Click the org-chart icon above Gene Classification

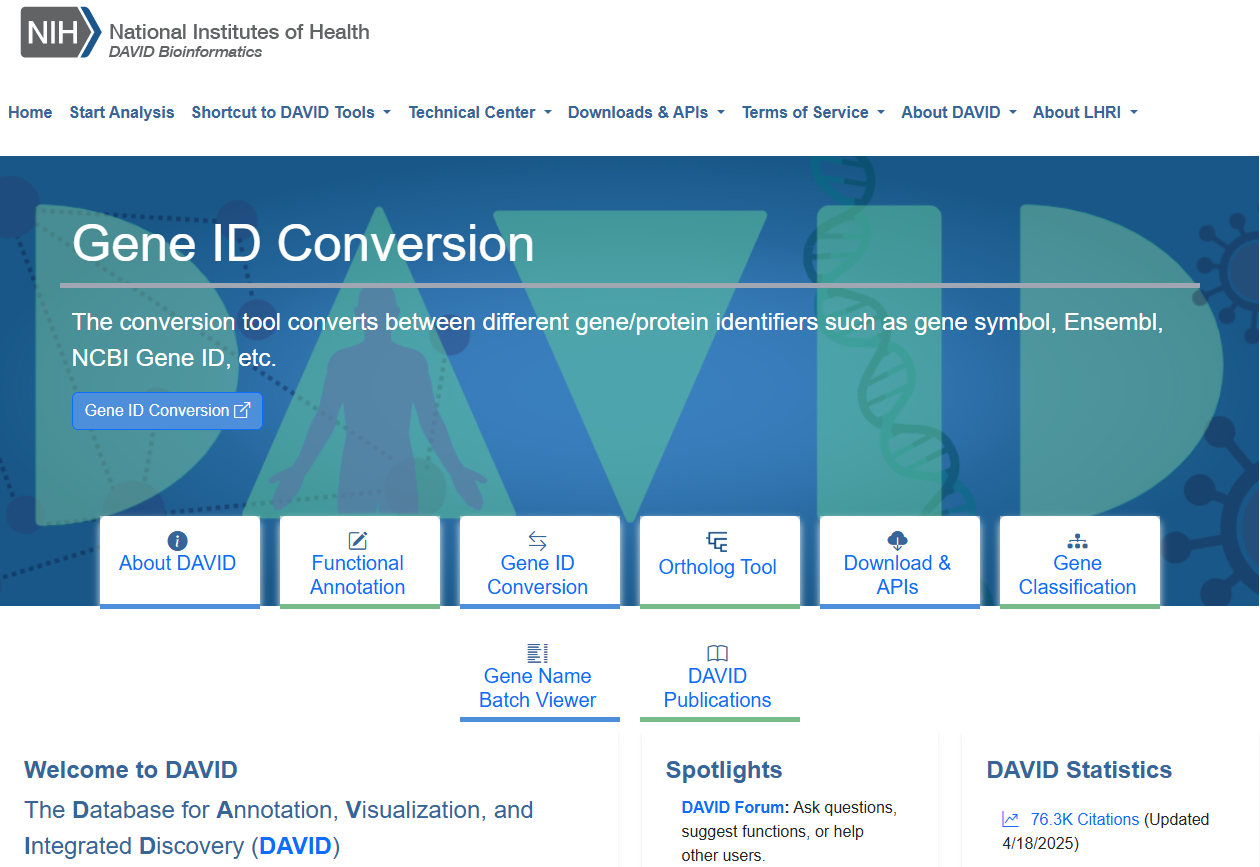1078,541
